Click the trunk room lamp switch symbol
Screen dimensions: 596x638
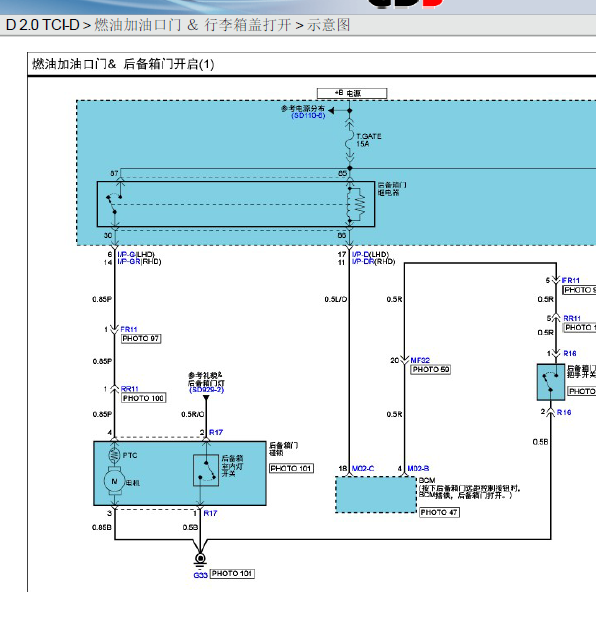tap(206, 470)
